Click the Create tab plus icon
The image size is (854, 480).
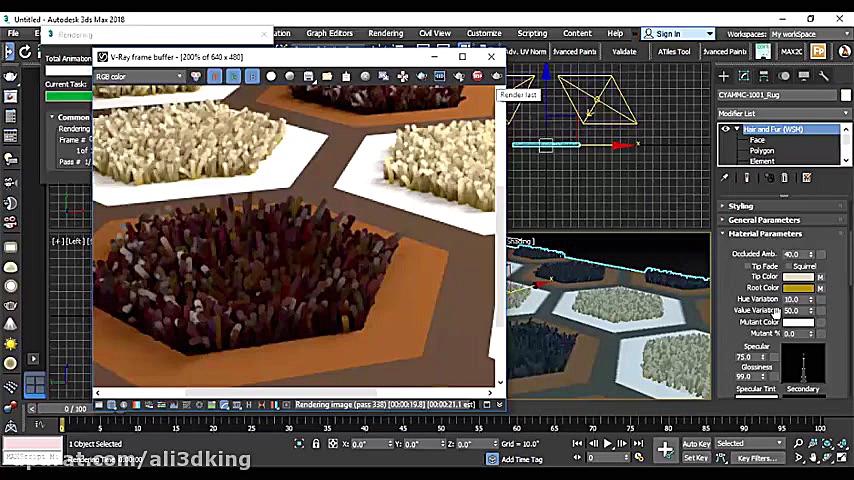coord(723,76)
